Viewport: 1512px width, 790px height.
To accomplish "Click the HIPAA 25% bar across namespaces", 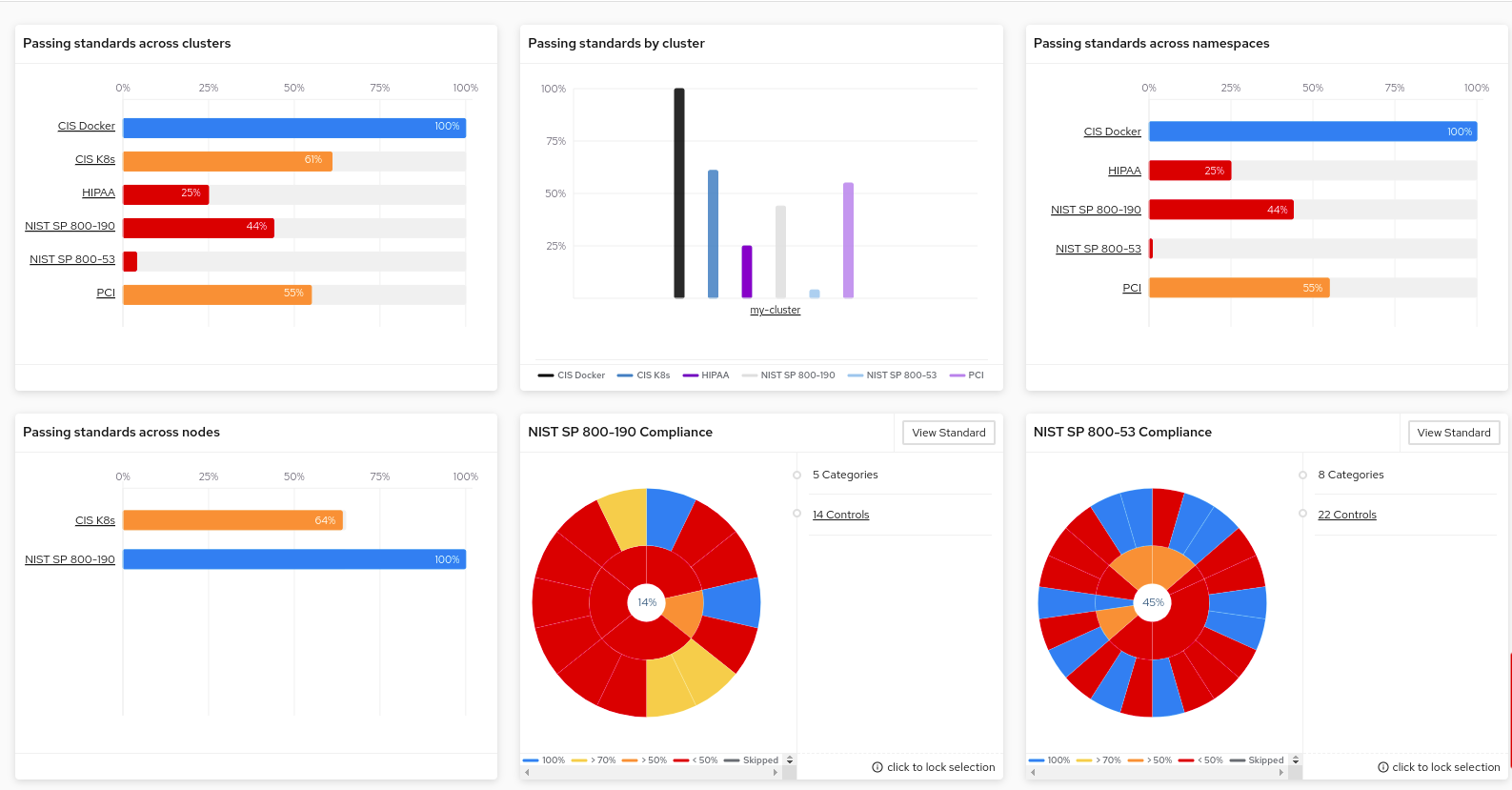I will tap(1190, 171).
